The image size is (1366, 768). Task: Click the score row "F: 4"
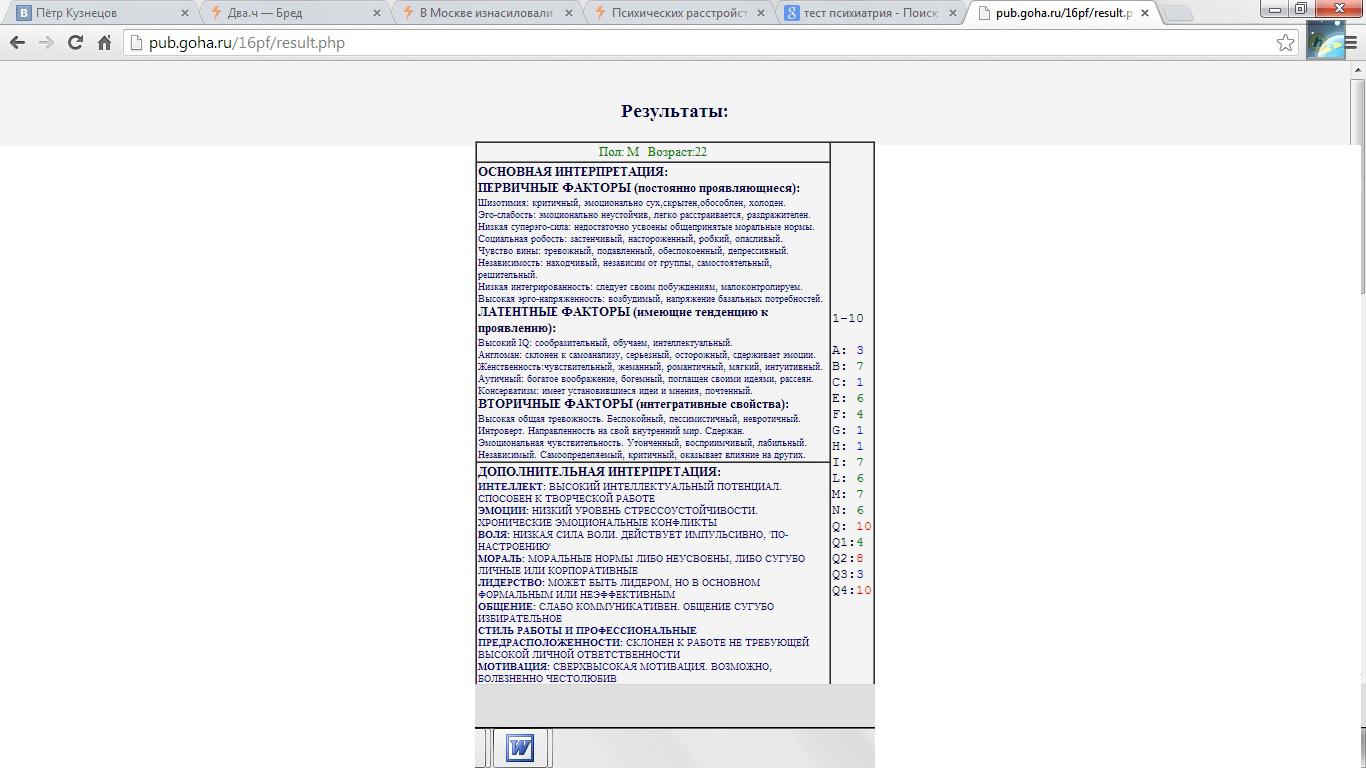(x=848, y=415)
